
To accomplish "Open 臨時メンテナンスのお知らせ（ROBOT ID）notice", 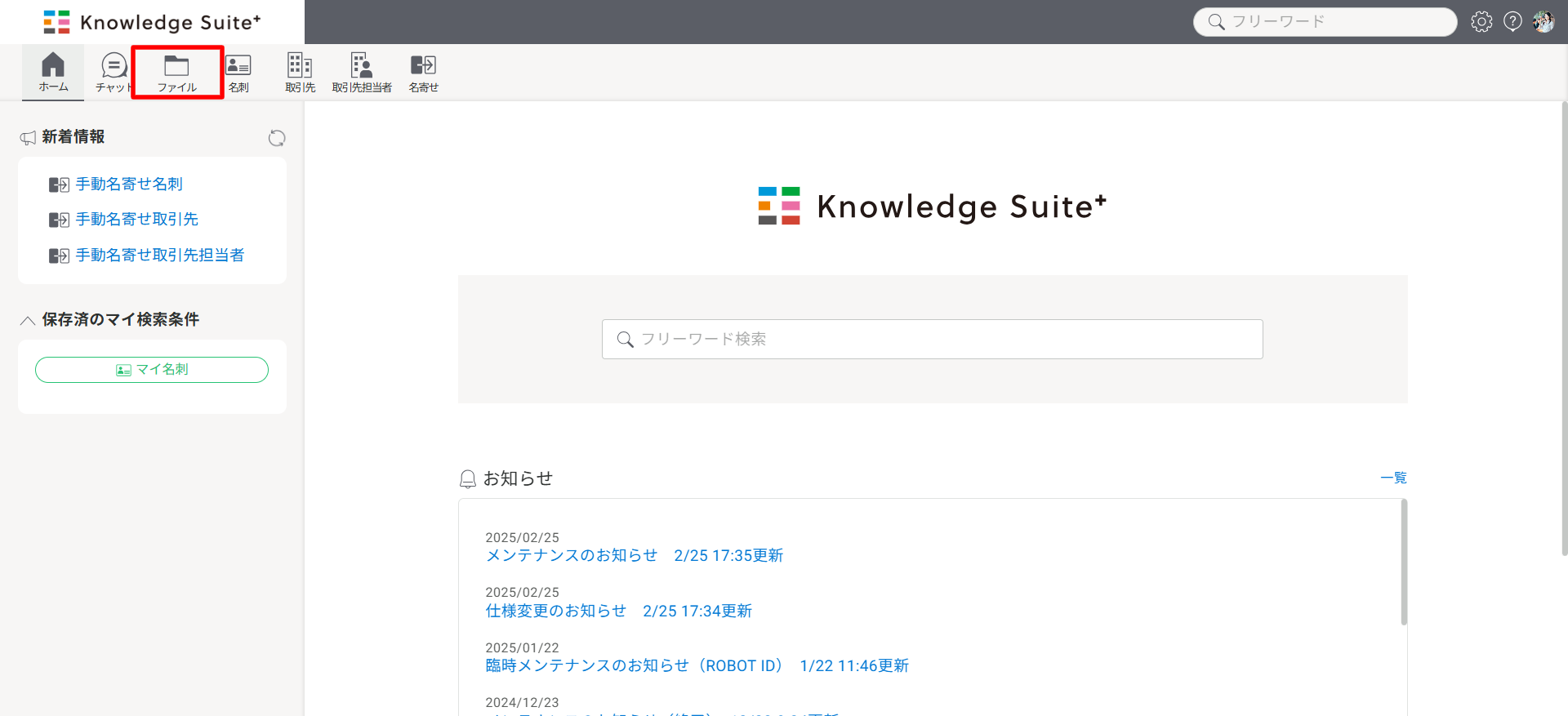I will tap(697, 666).
